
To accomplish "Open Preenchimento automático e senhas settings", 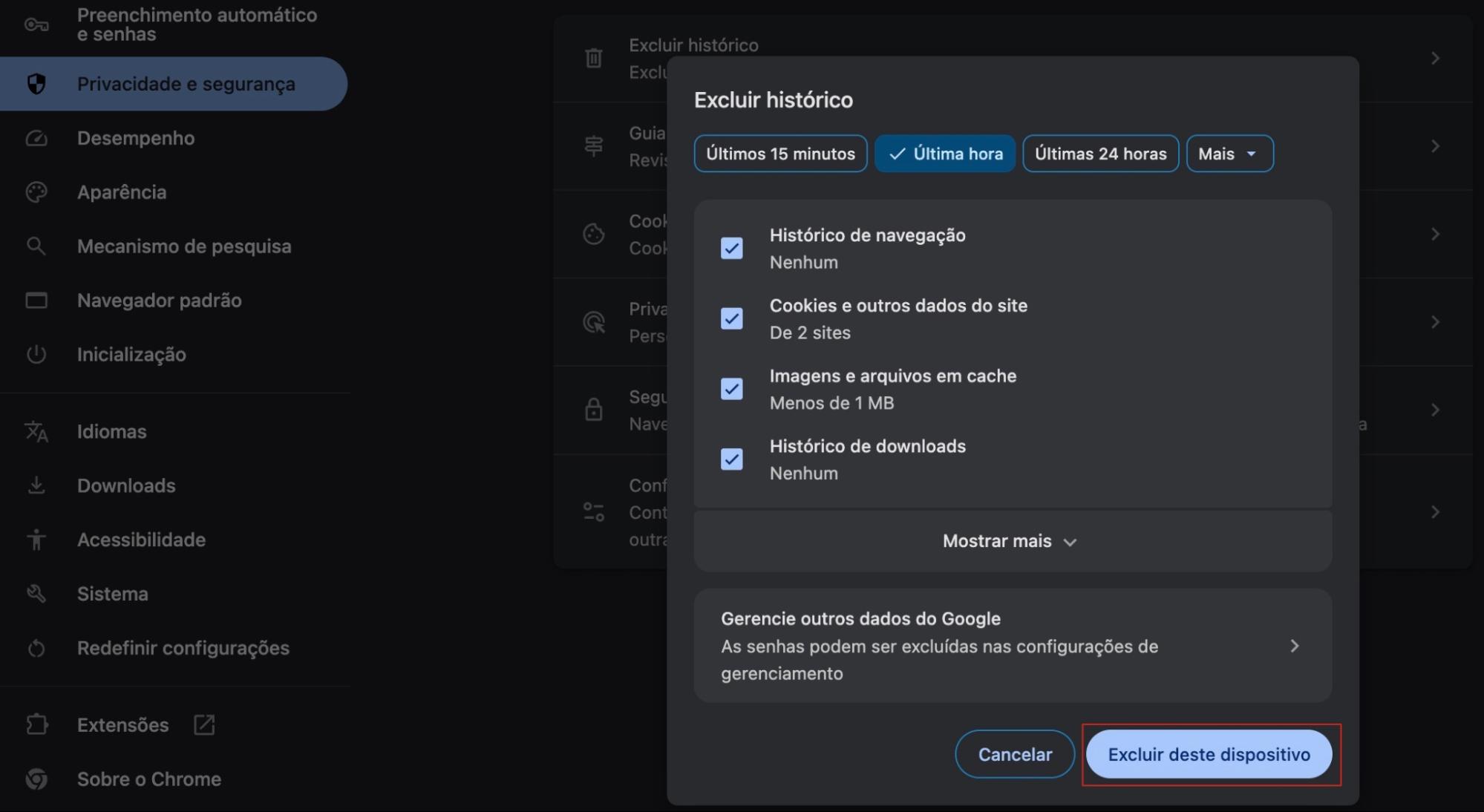I will pyautogui.click(x=36, y=24).
